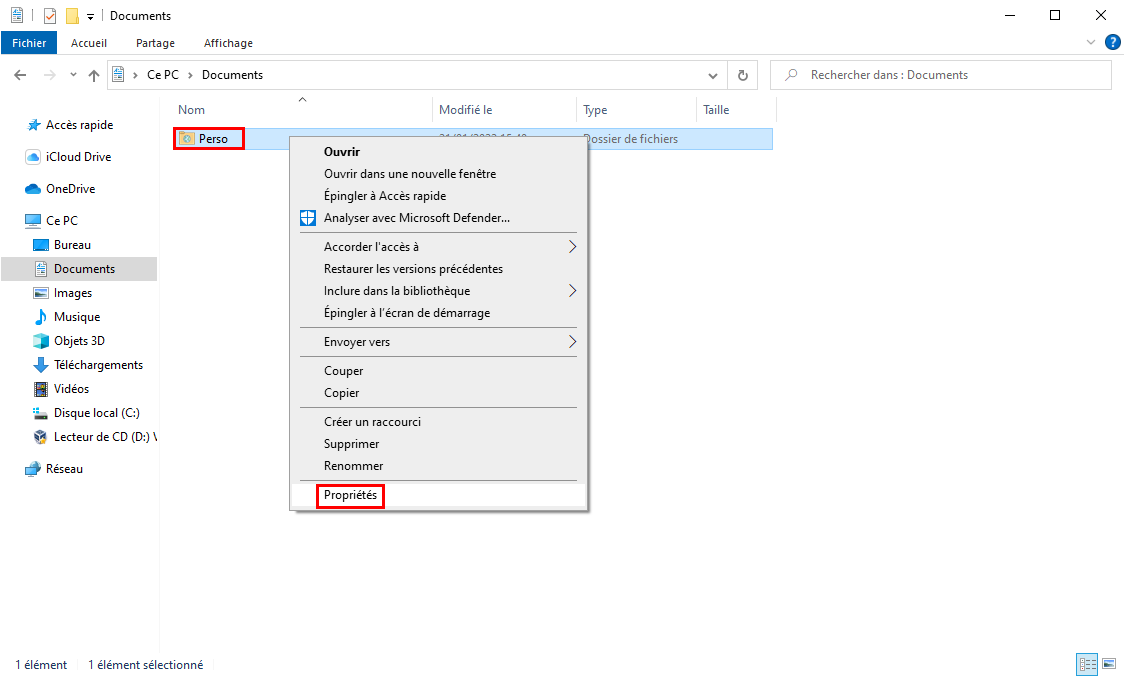
Task: Choose Épingler à l'écran de démarrage
Action: point(438,313)
